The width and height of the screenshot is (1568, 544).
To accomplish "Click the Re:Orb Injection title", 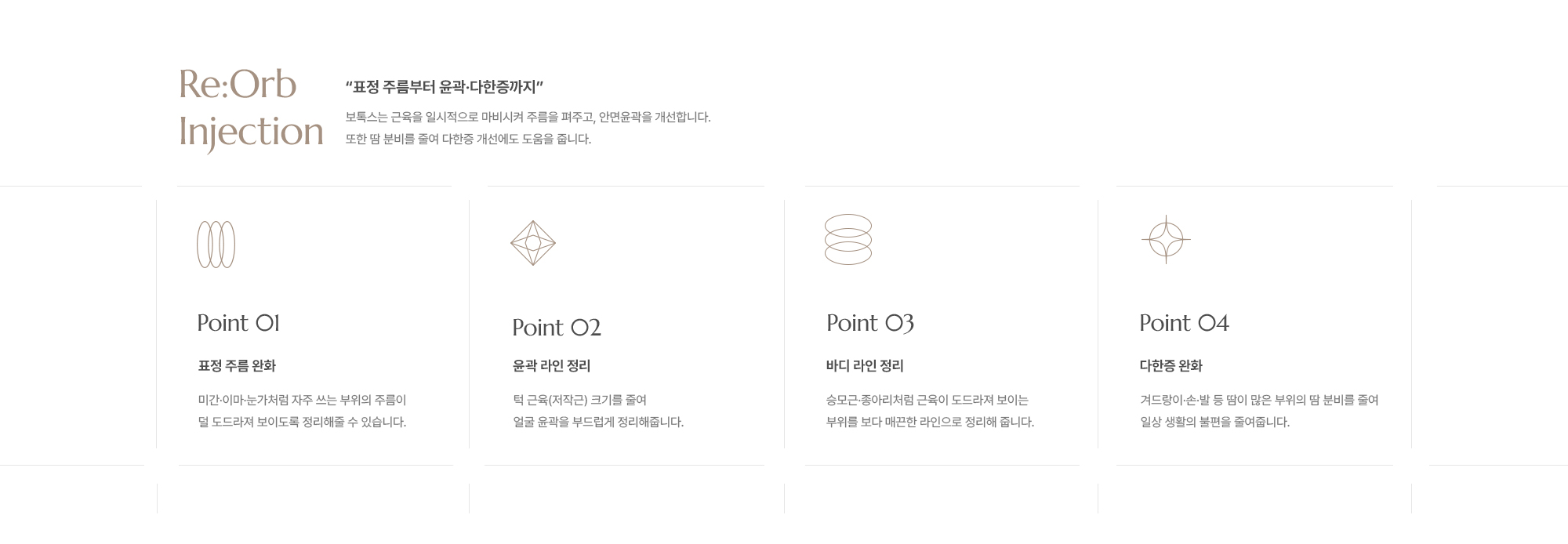I will [251, 109].
